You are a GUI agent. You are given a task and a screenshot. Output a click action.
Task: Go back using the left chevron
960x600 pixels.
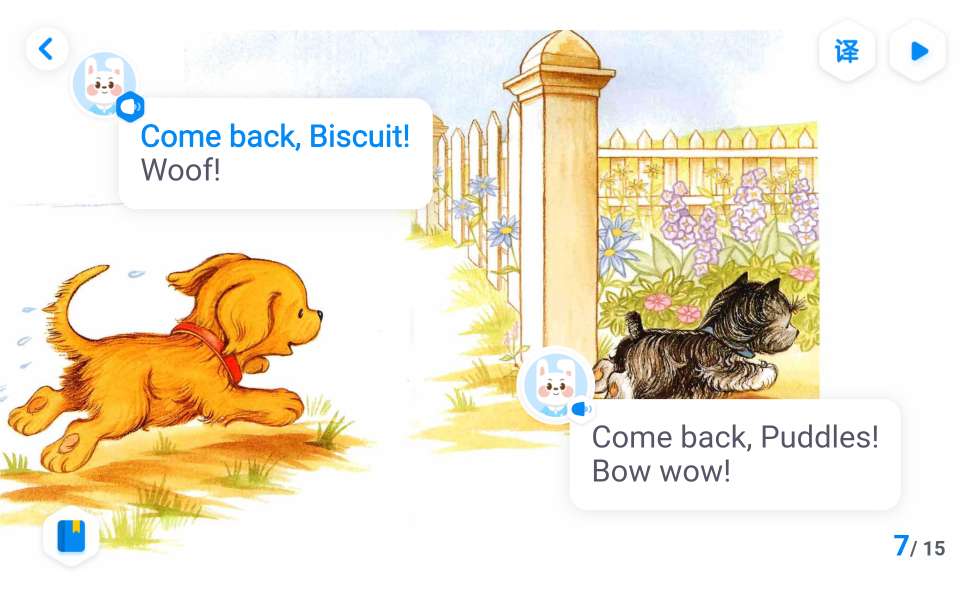[x=47, y=48]
